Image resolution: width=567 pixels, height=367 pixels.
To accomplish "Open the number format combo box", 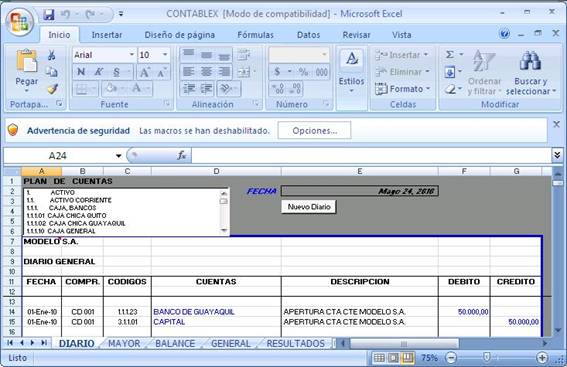I will tap(299, 55).
